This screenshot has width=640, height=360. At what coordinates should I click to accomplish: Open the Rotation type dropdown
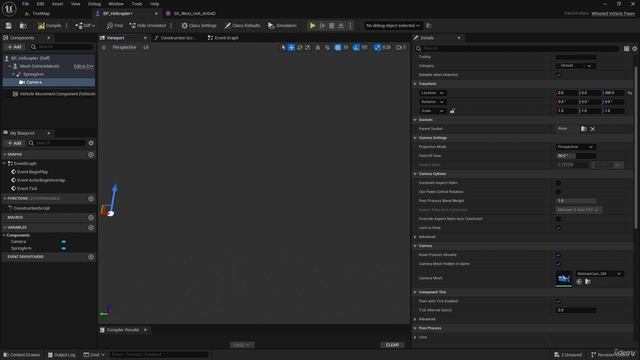click(432, 102)
